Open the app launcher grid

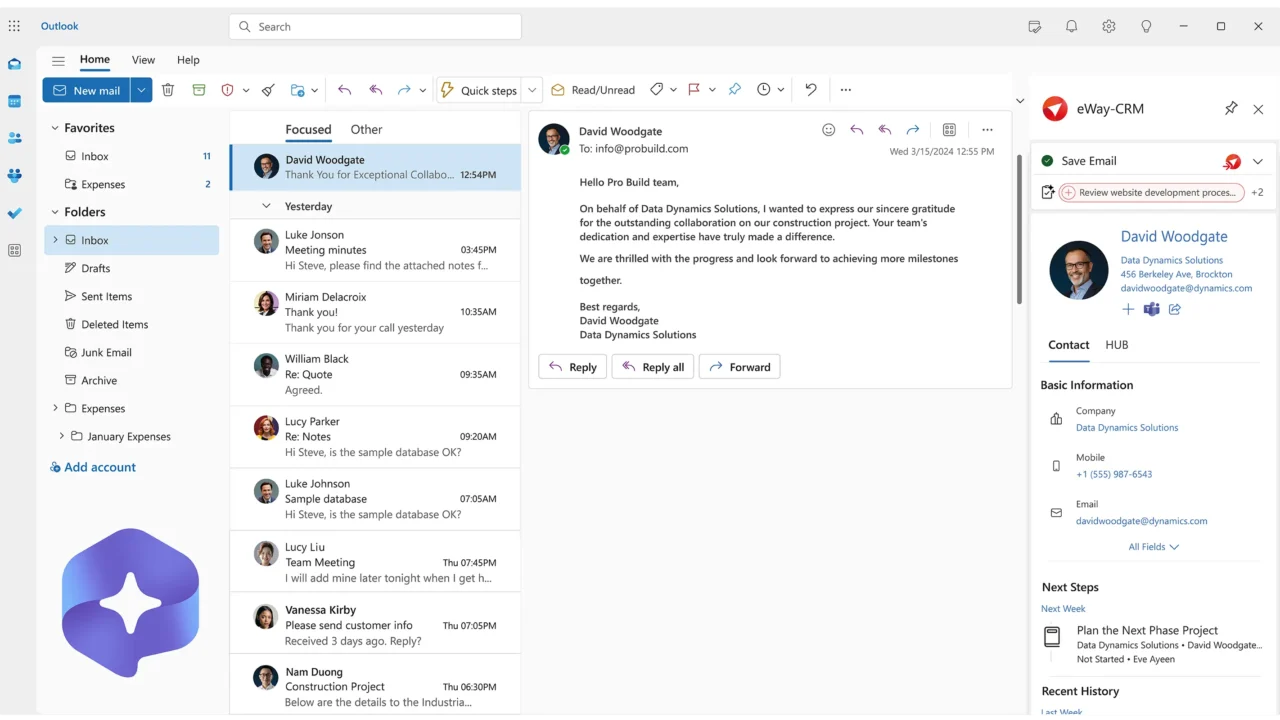14,26
